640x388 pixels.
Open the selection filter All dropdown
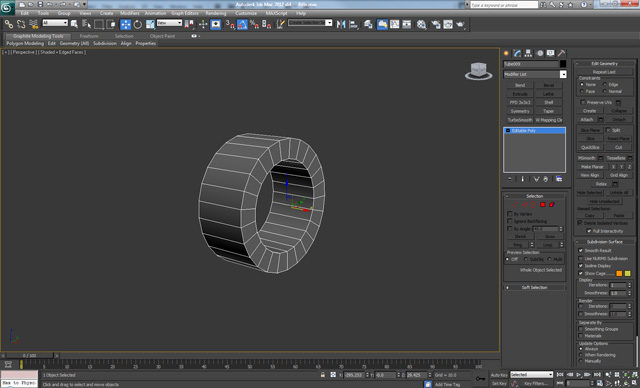pos(55,23)
